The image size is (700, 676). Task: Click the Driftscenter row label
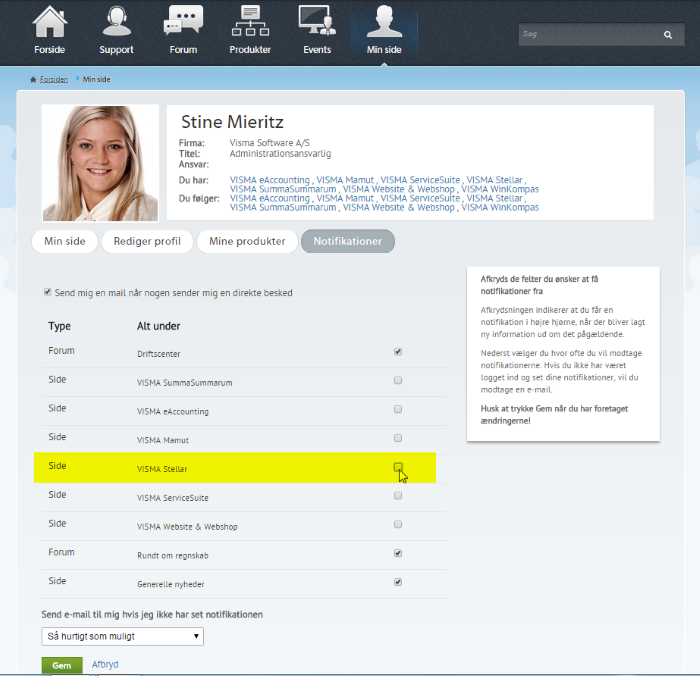(158, 354)
